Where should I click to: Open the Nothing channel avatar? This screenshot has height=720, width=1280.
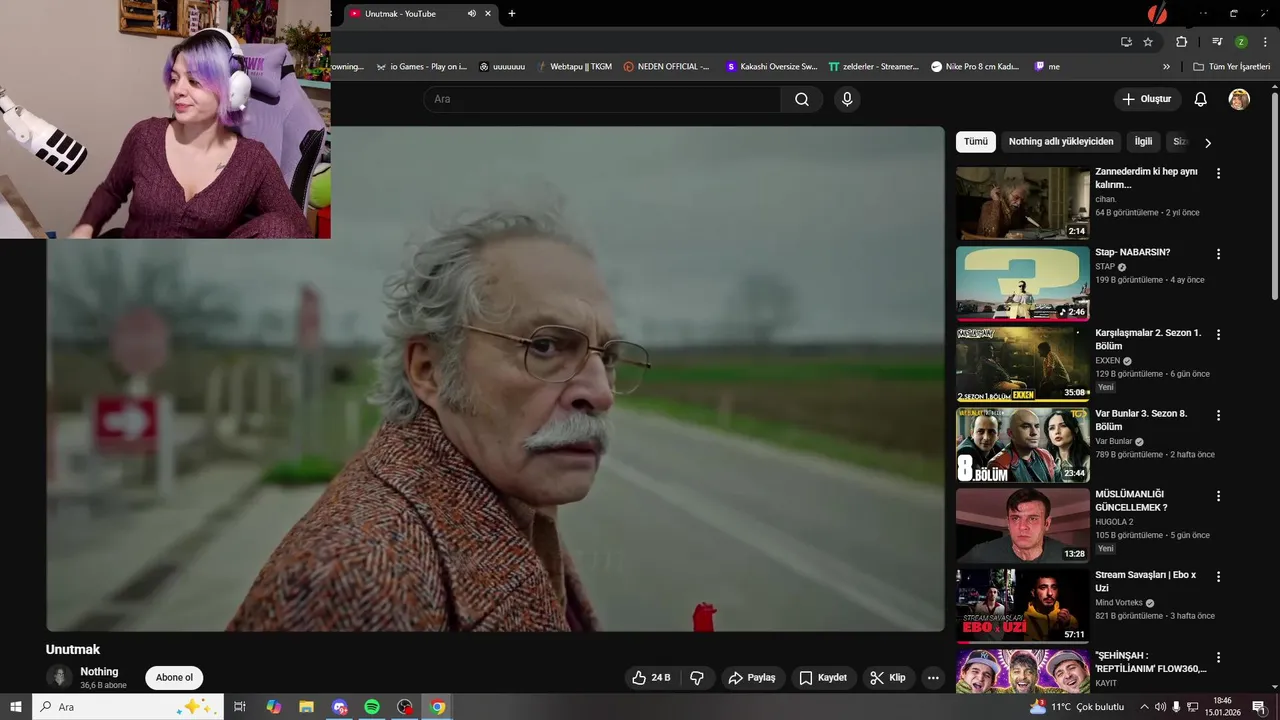coord(60,677)
